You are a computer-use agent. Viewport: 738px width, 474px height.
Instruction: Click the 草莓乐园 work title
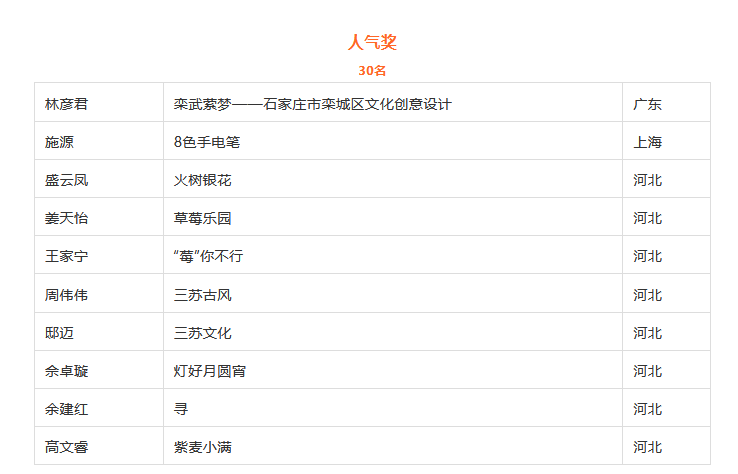[x=202, y=218]
